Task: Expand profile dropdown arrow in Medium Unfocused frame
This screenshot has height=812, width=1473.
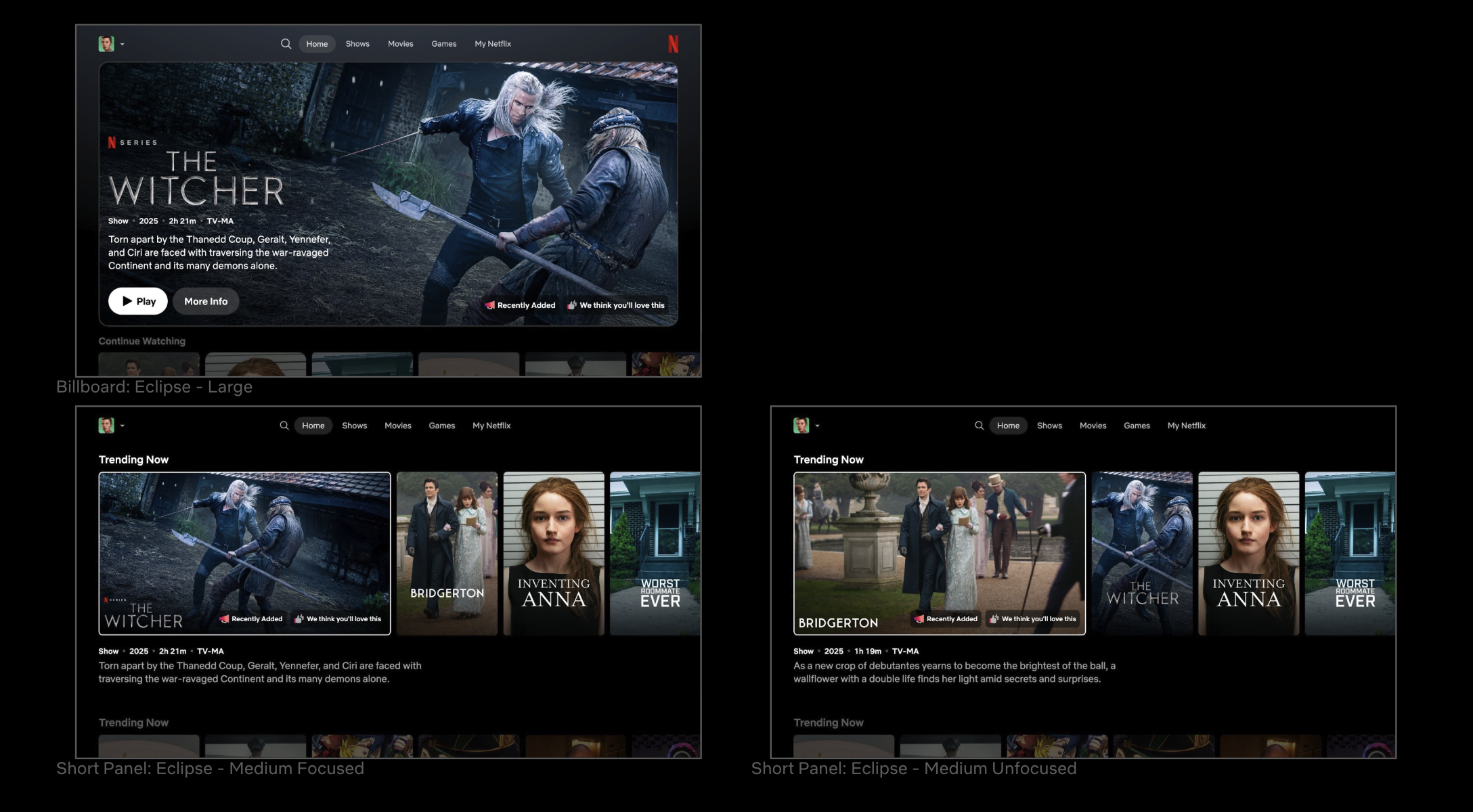Action: (818, 426)
